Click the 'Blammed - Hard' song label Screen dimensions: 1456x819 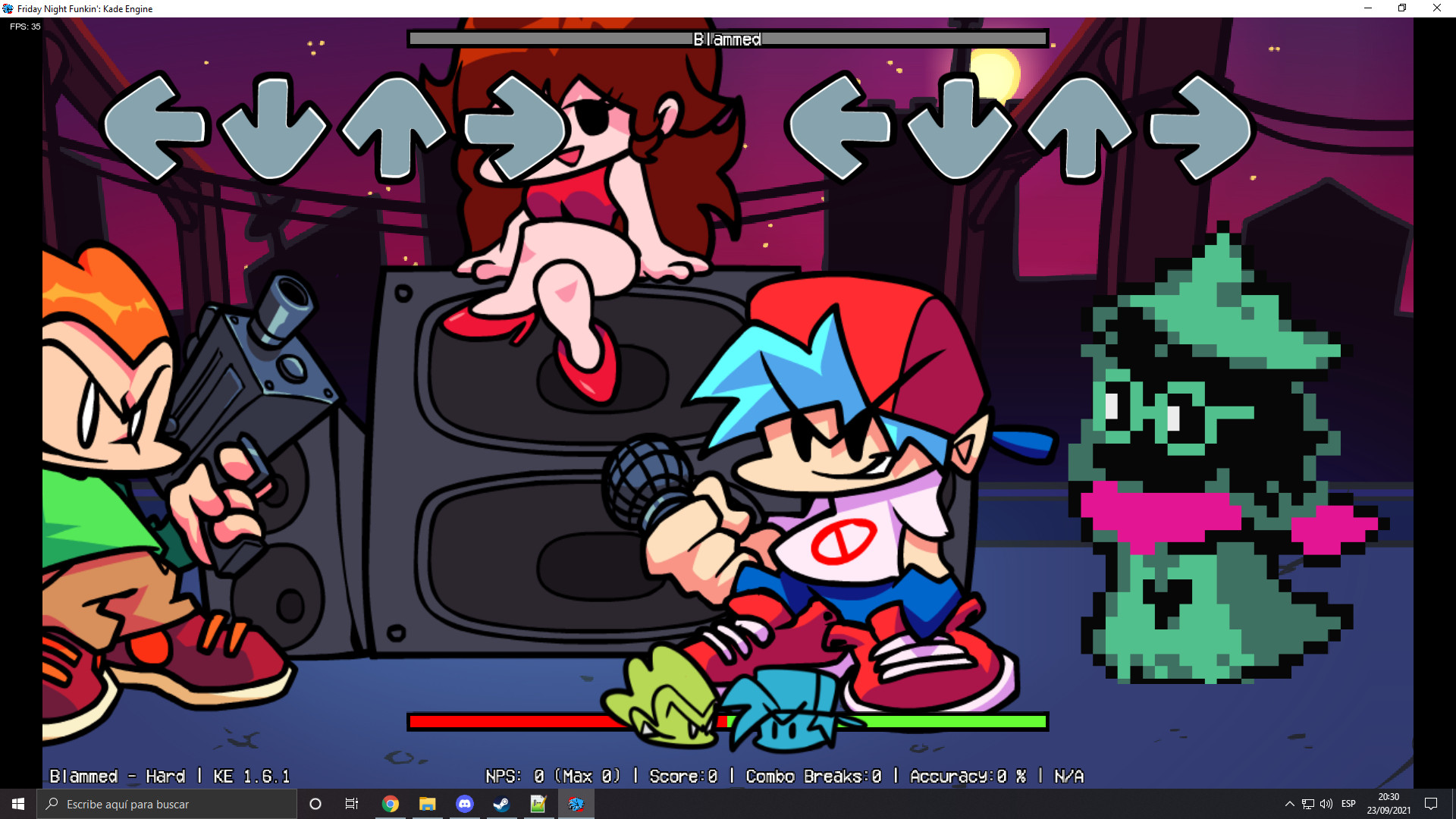118,776
